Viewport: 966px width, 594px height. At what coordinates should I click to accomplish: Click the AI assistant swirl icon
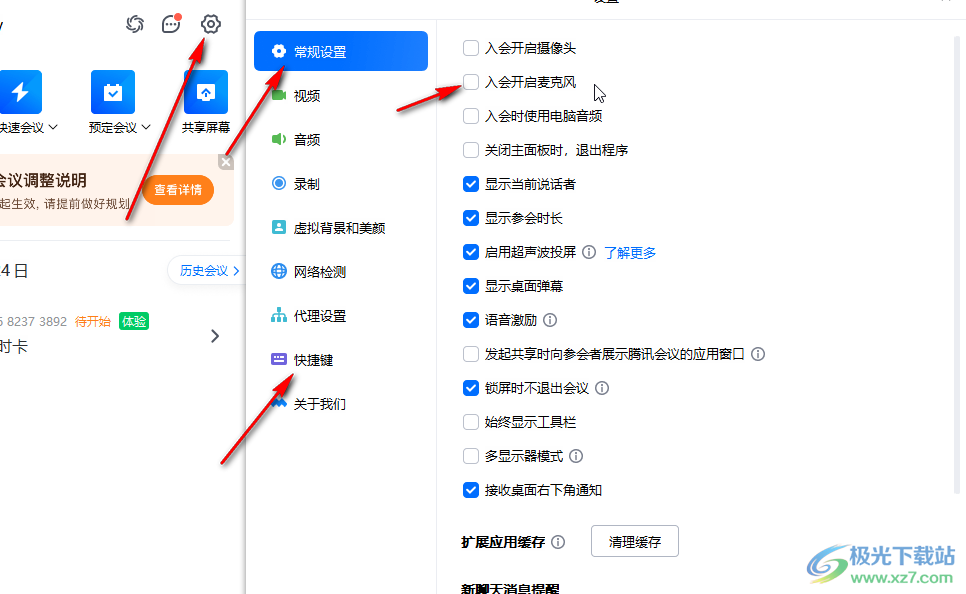click(135, 24)
